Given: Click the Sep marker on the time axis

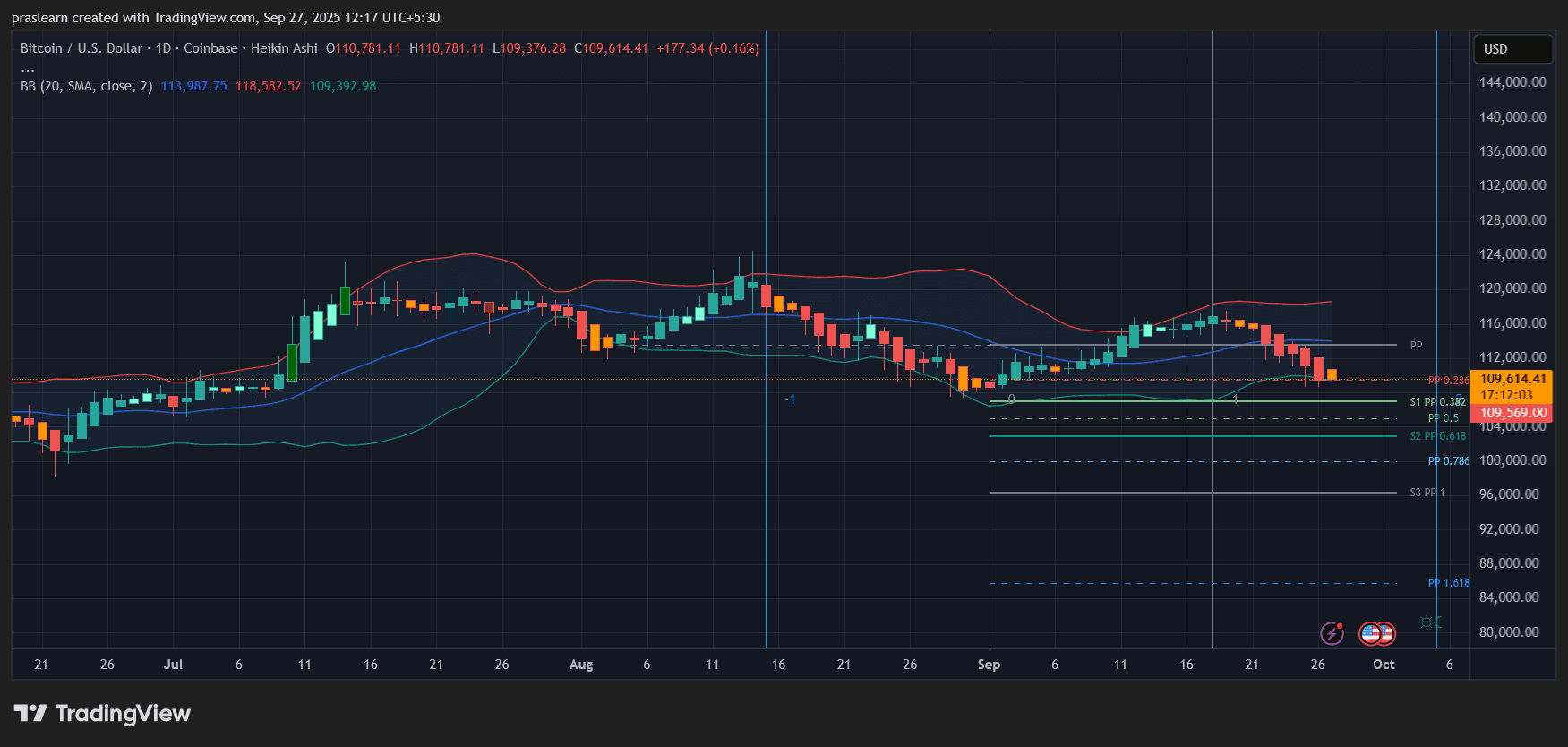Looking at the screenshot, I should pos(989,665).
